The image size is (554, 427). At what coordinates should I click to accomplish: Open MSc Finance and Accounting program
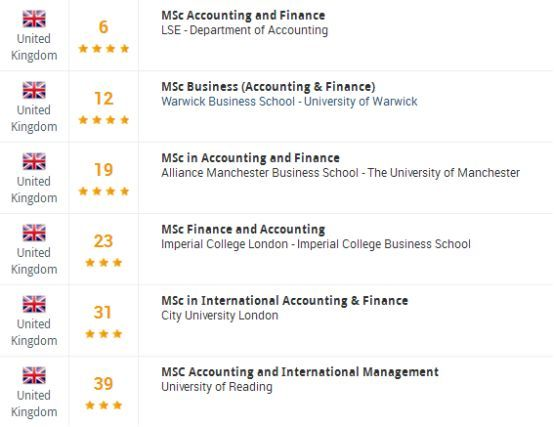point(243,229)
